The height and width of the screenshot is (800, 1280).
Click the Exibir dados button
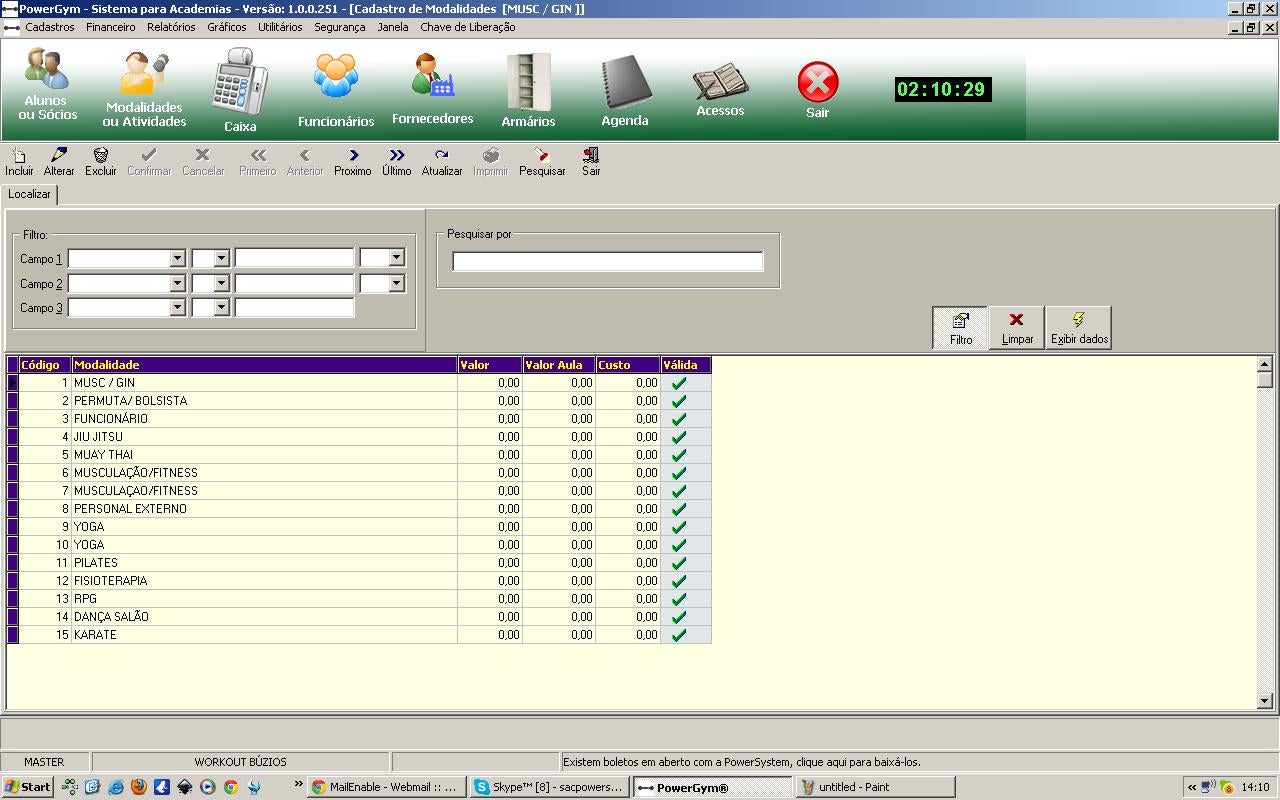click(1079, 328)
